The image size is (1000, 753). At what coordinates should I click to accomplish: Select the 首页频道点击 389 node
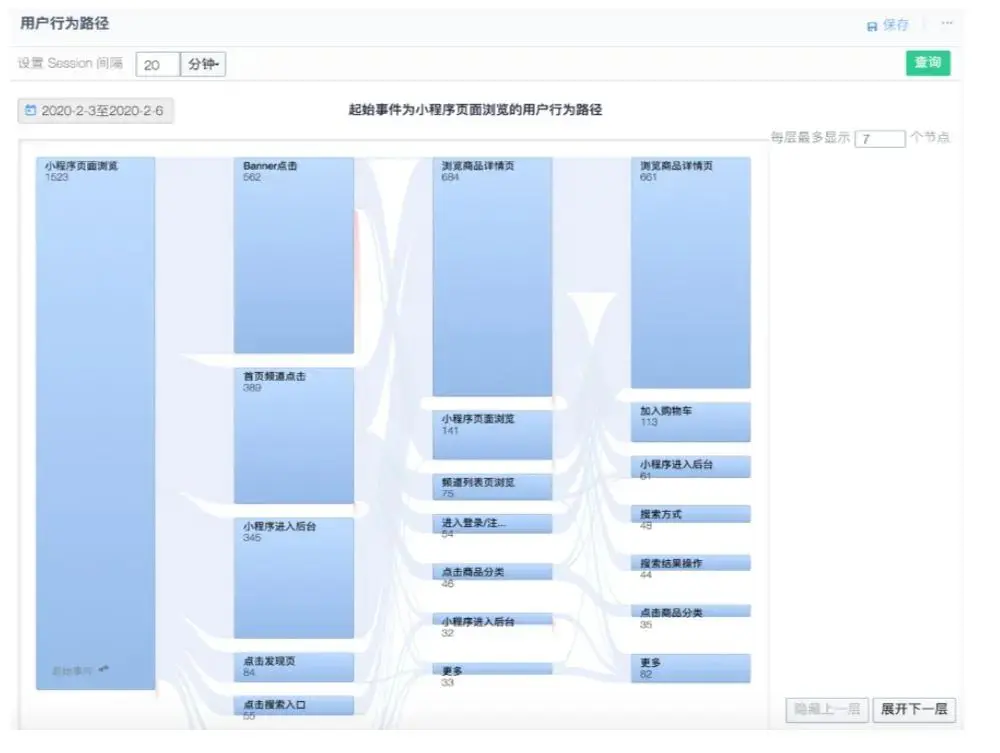click(294, 435)
